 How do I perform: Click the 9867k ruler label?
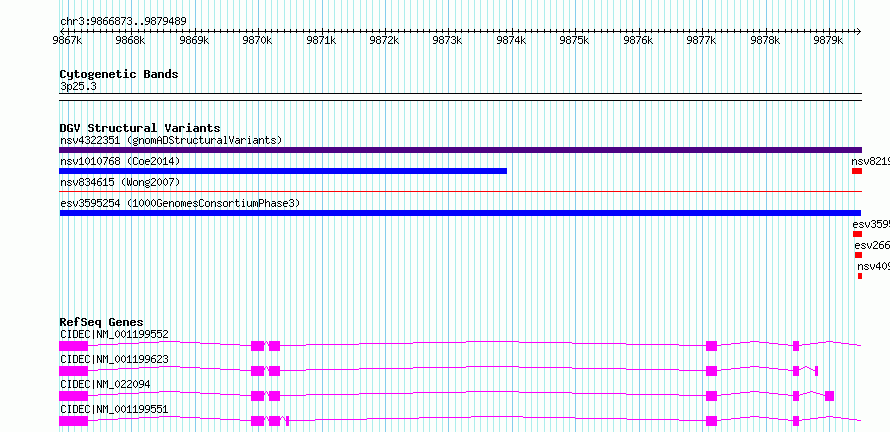[67, 40]
